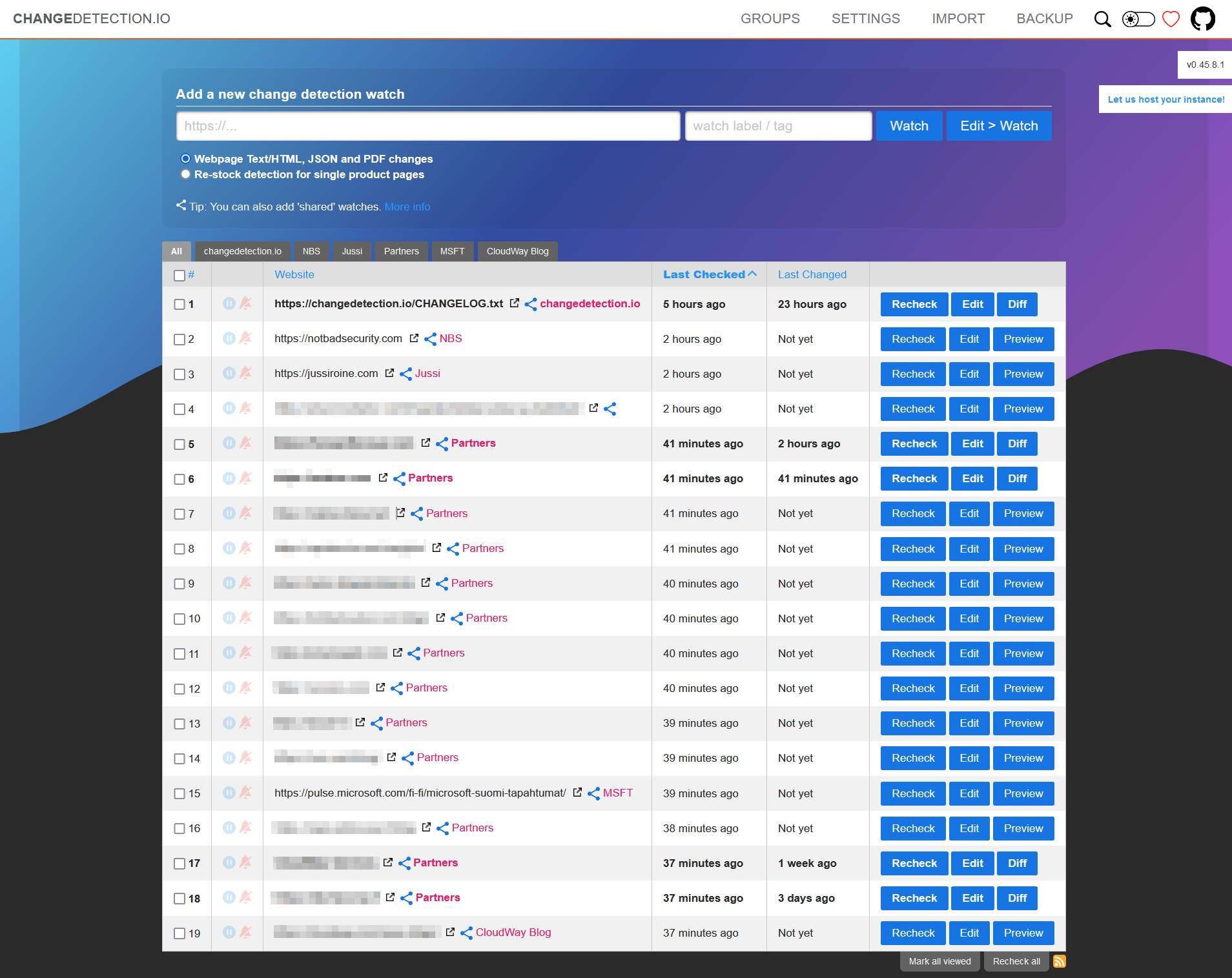This screenshot has width=1232, height=978.
Task: Open external link icon for notbadsecurity.com
Action: pos(414,338)
